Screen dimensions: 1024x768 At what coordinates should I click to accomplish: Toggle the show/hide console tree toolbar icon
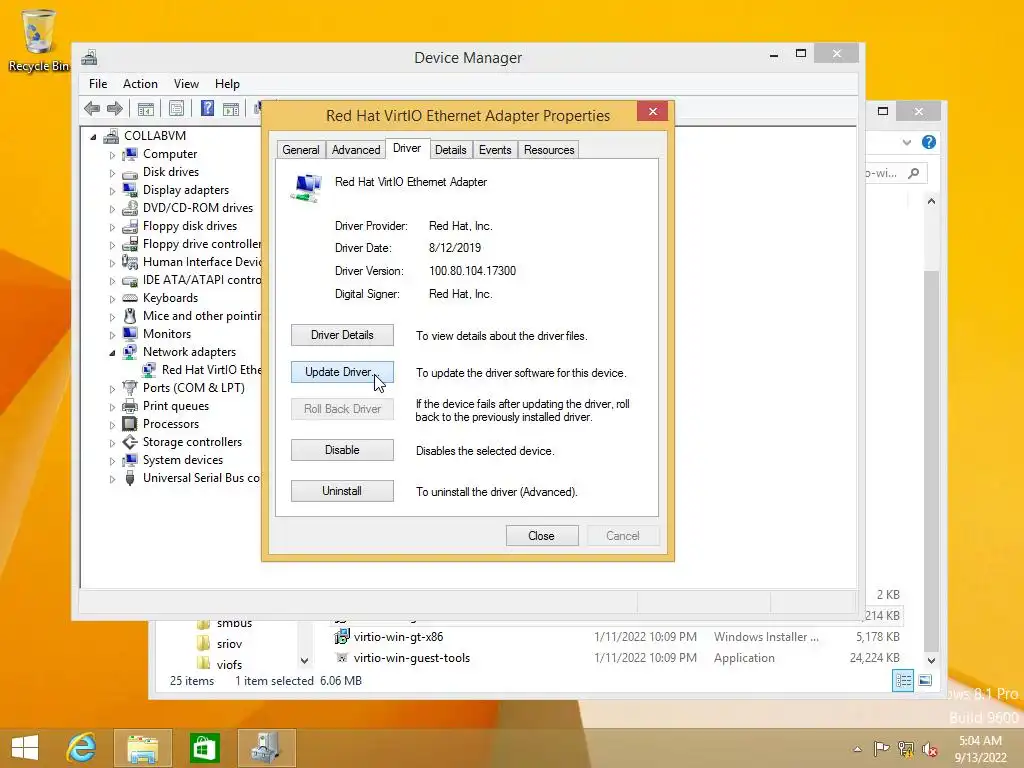tap(146, 109)
